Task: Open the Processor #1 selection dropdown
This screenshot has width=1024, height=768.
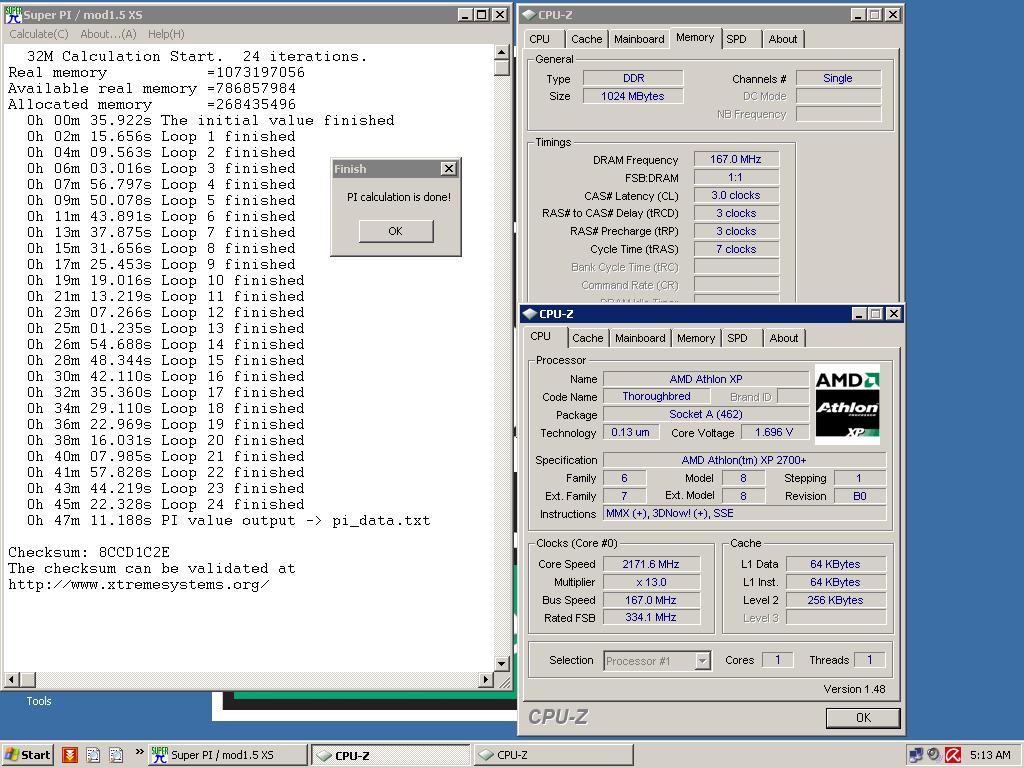Action: (x=702, y=661)
